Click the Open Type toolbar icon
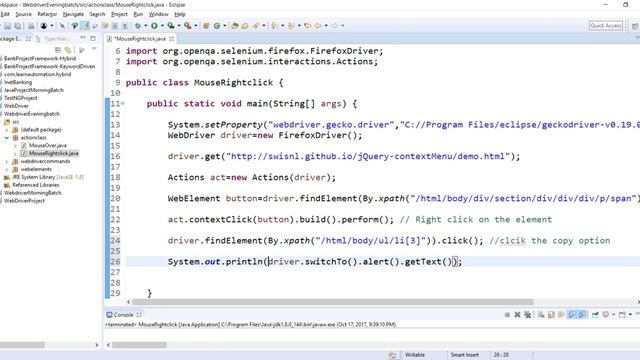 [235, 26]
